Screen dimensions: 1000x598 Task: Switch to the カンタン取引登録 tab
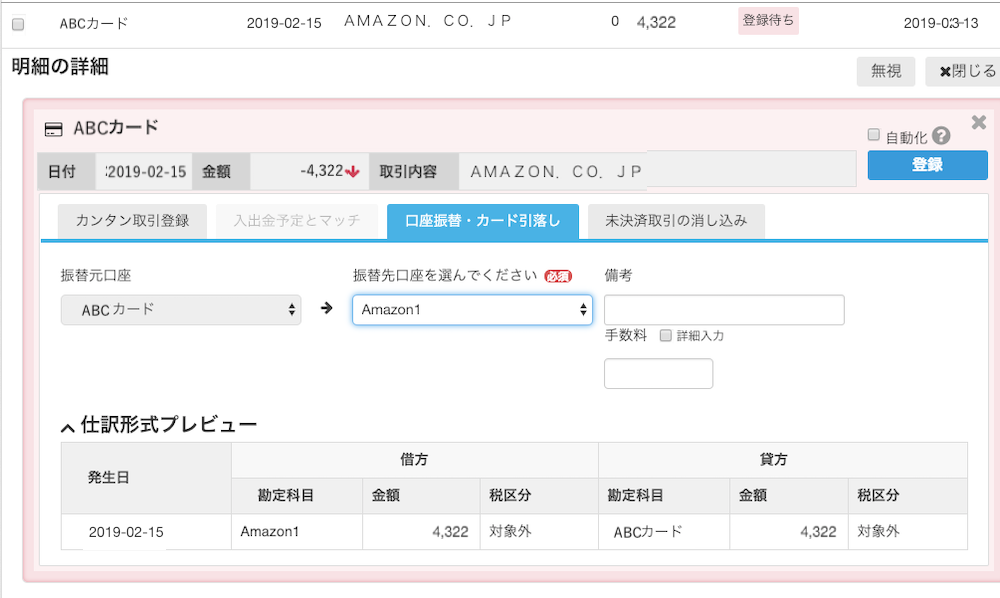pyautogui.click(x=132, y=221)
